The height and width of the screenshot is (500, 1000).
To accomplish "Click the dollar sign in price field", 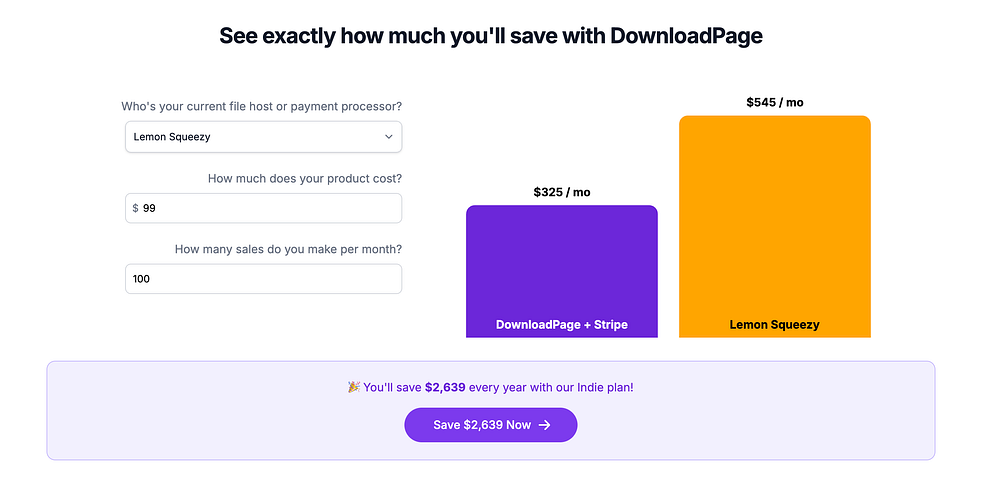I will click(x=136, y=208).
